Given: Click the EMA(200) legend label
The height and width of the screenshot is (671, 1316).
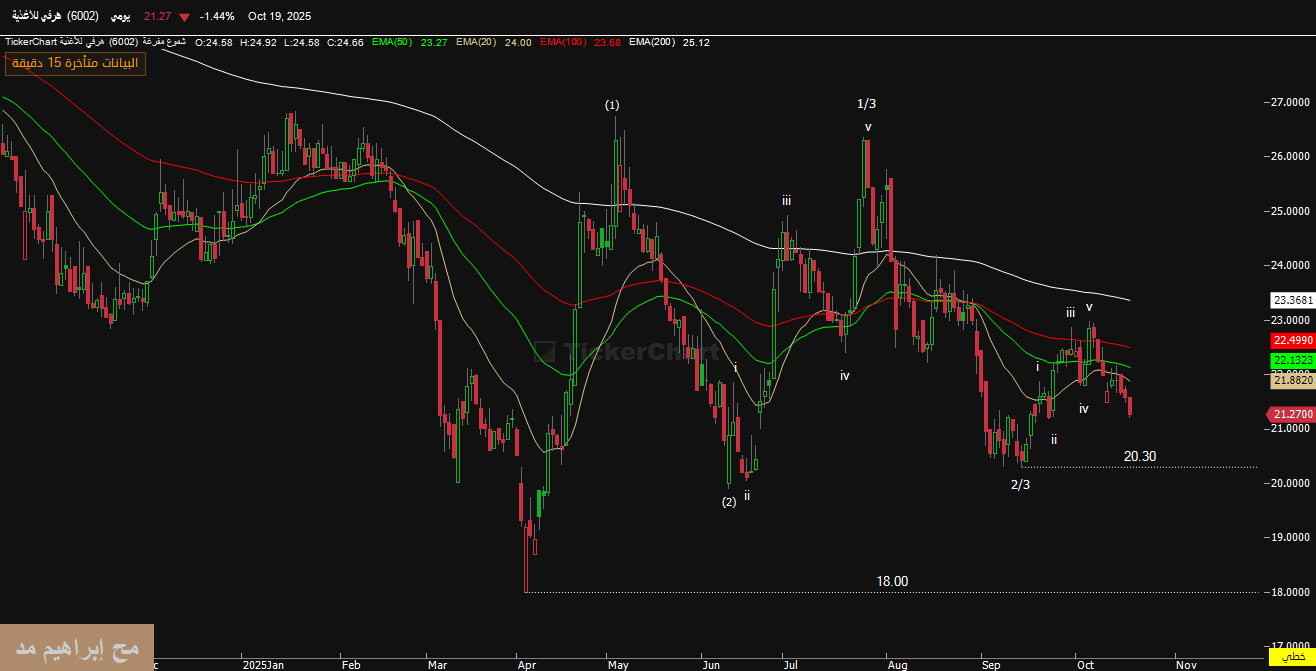Looking at the screenshot, I should [652, 42].
